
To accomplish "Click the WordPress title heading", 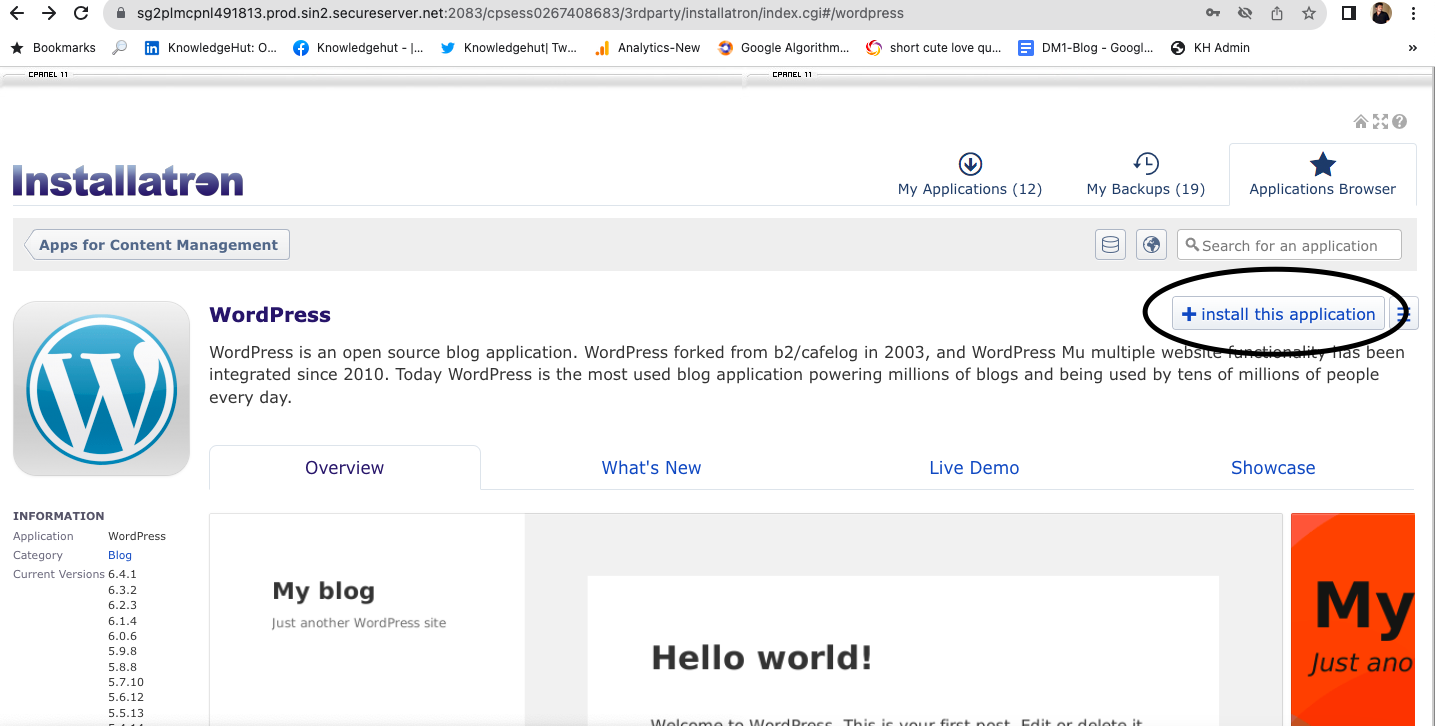I will pyautogui.click(x=270, y=315).
